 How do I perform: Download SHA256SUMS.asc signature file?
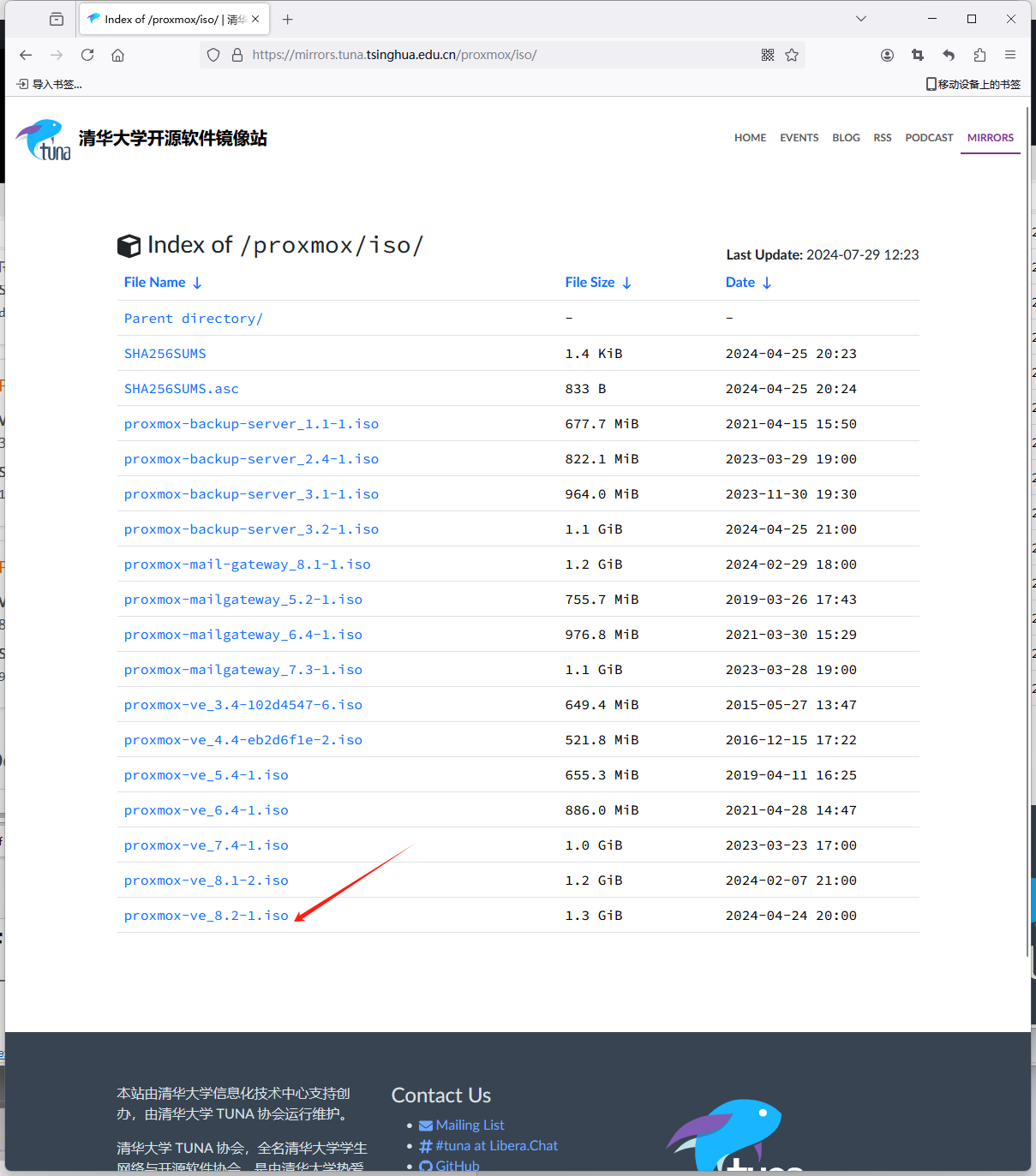182,389
